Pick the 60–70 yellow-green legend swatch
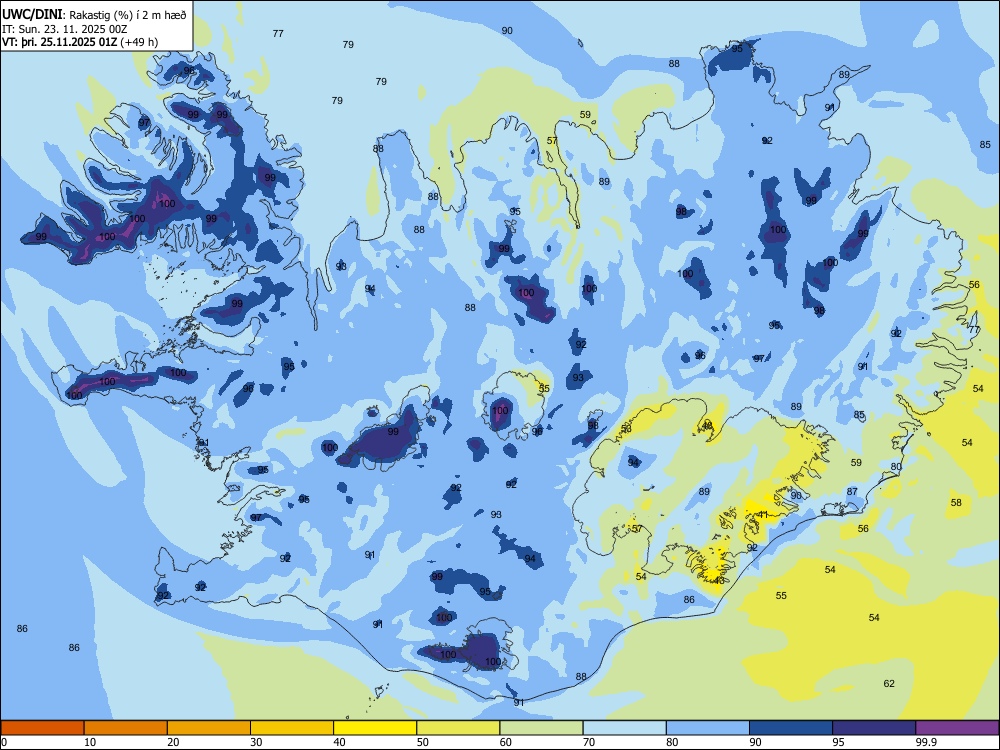Image resolution: width=1000 pixels, height=750 pixels. pyautogui.click(x=541, y=728)
